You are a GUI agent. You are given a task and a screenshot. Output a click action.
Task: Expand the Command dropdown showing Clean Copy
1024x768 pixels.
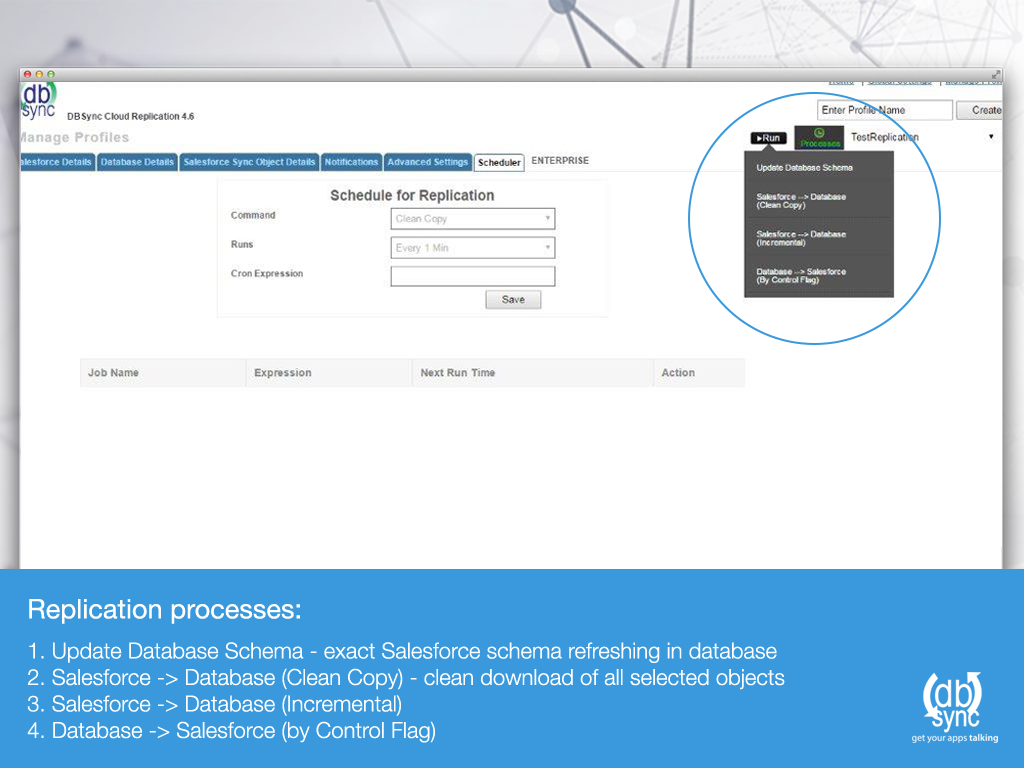(x=473, y=219)
